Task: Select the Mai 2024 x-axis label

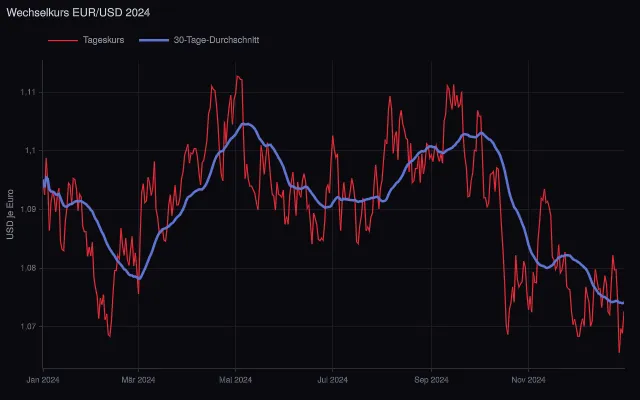Action: (x=236, y=380)
